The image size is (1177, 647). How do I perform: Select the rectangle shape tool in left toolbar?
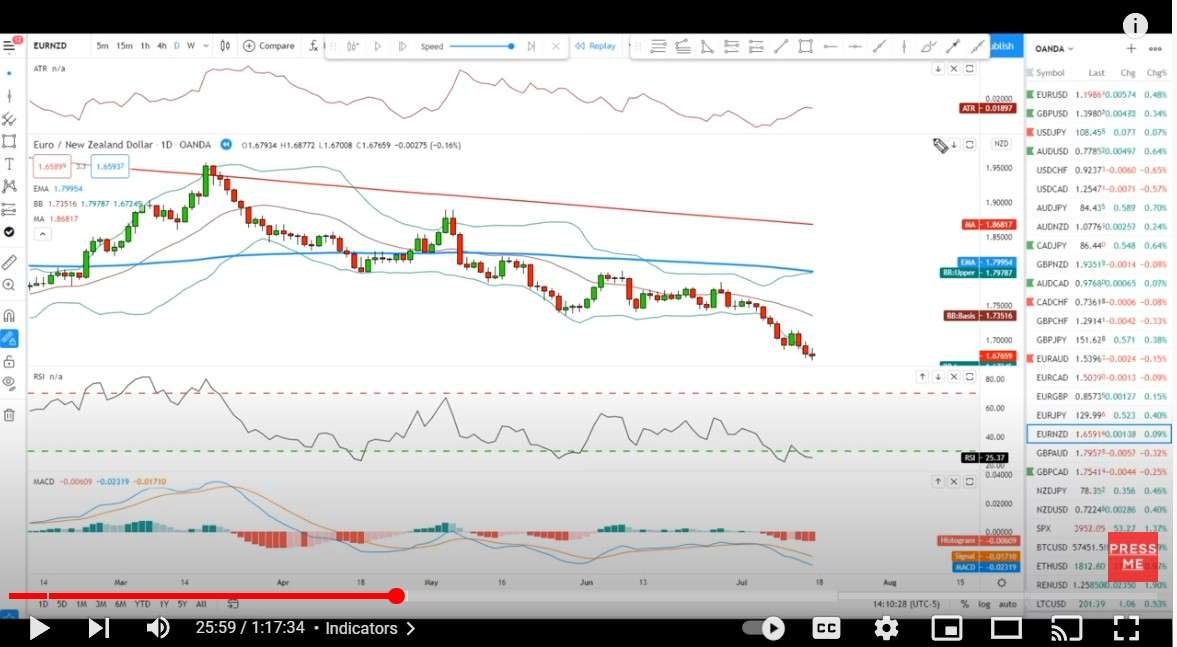click(9, 141)
